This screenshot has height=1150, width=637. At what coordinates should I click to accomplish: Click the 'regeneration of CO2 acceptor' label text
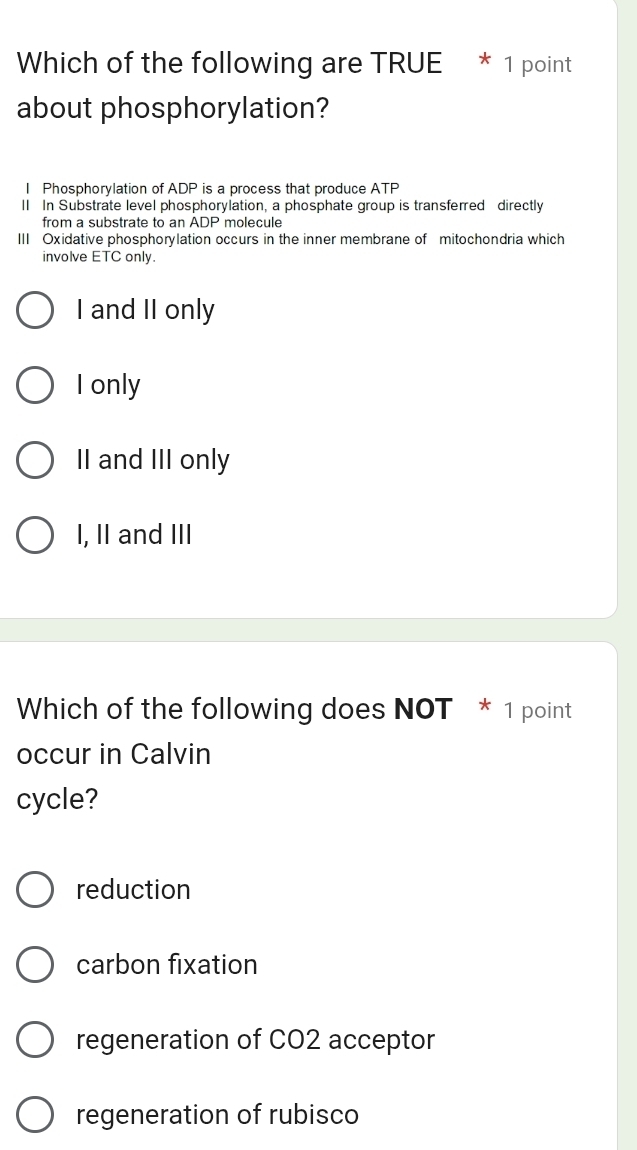[255, 1040]
